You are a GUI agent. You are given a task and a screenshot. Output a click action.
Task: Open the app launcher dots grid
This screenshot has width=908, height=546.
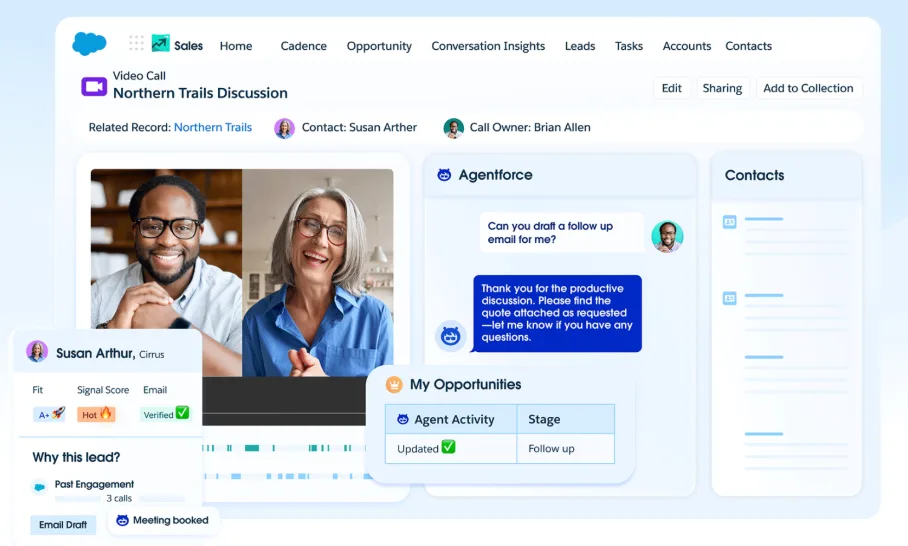point(136,43)
